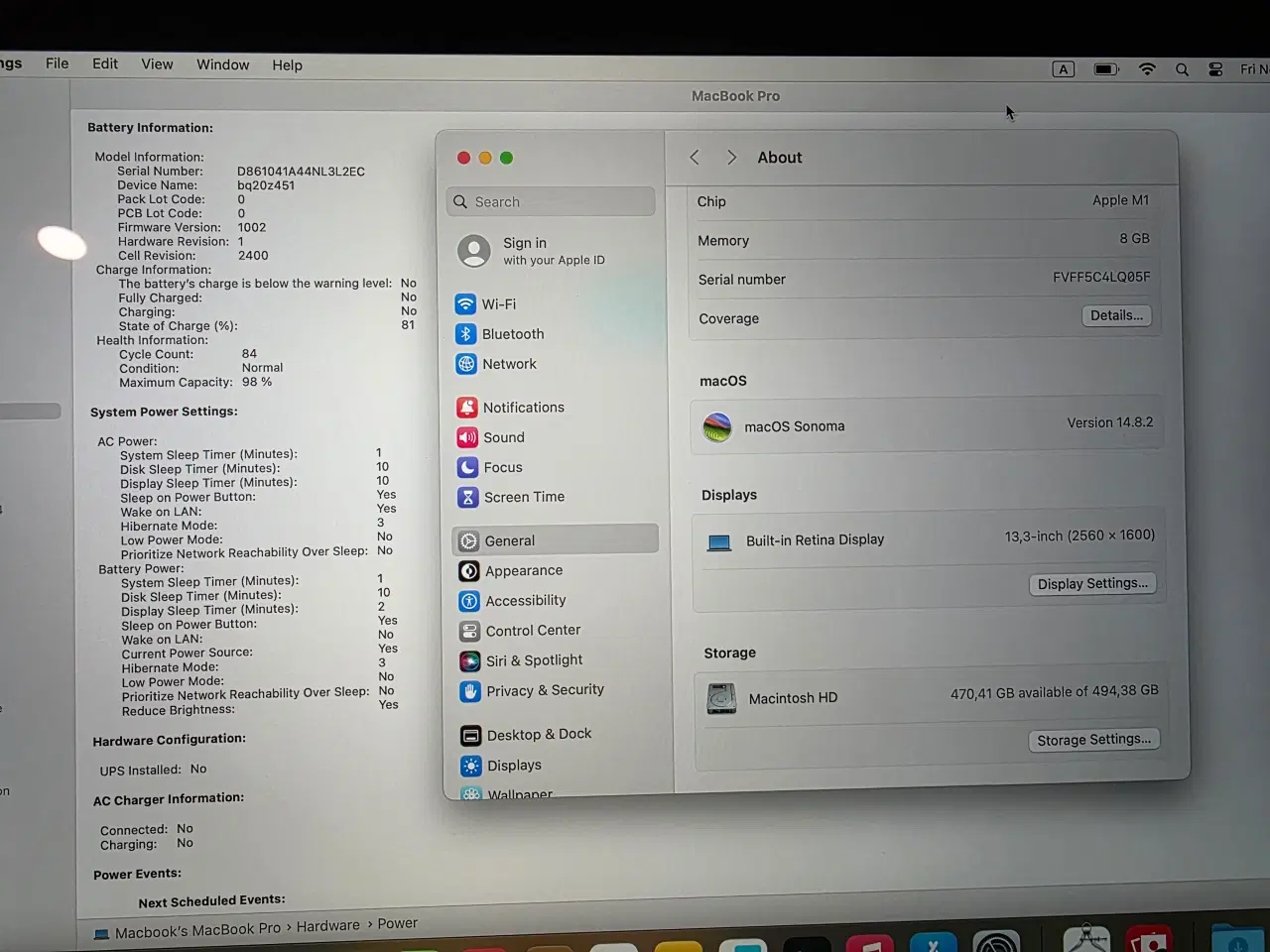
Task: Open Storage Settings for Macintosh HD
Action: point(1093,739)
